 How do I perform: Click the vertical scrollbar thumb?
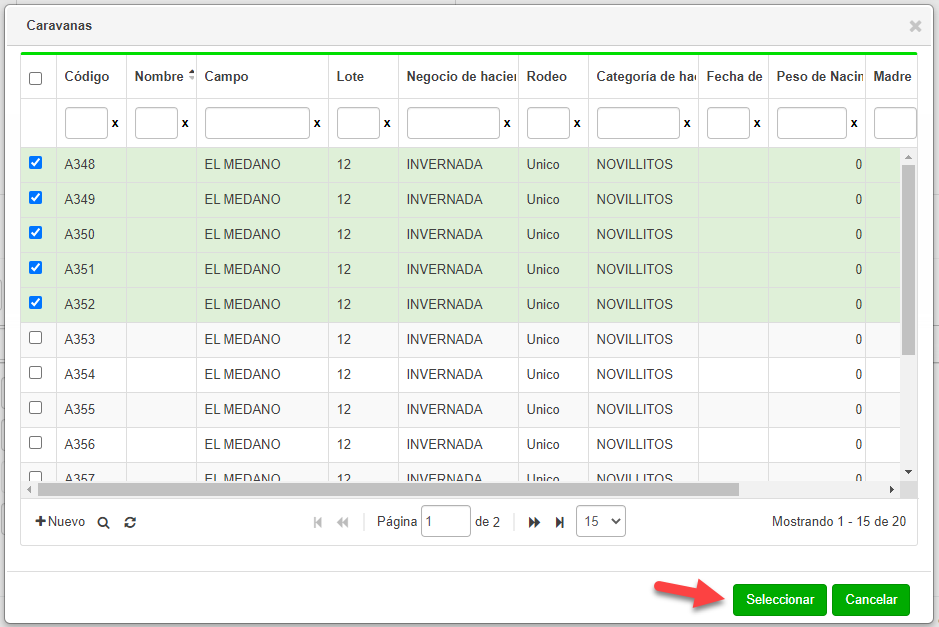[x=908, y=259]
